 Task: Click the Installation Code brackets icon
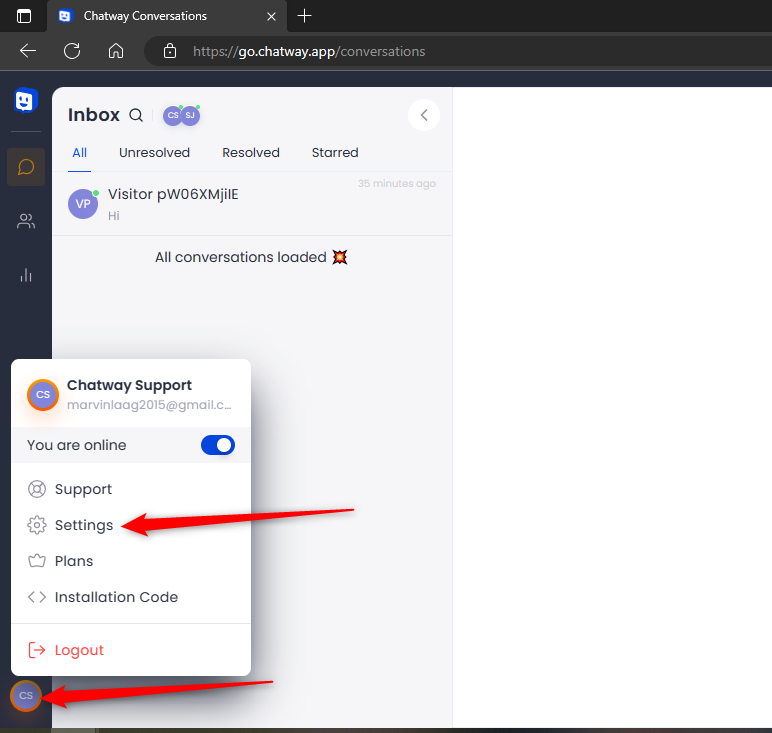(x=37, y=597)
